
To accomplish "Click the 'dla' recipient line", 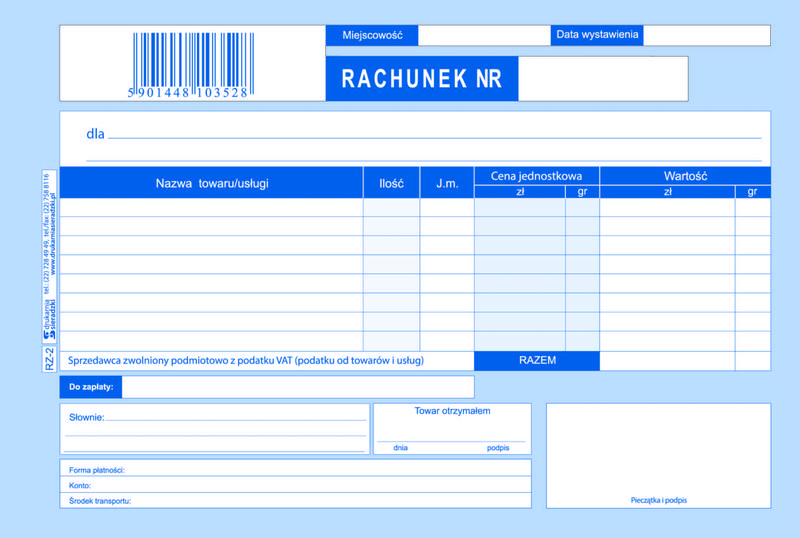I will (x=434, y=134).
